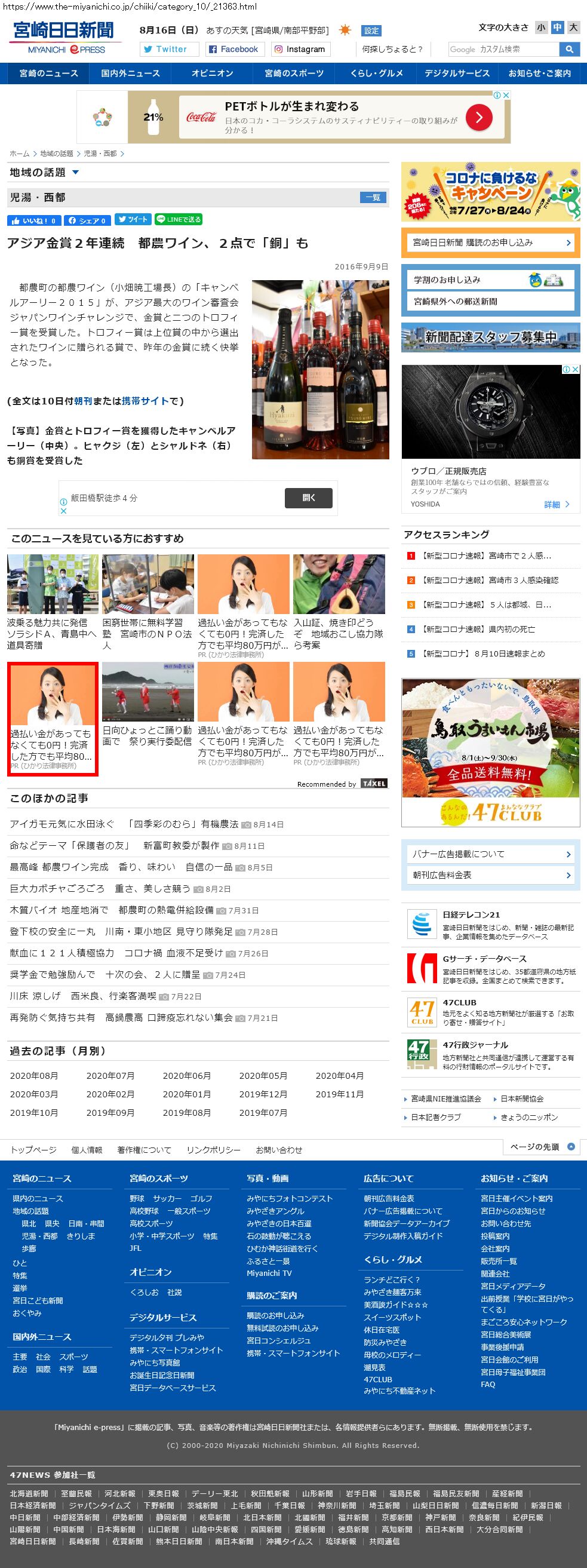Open the Instagram link in header
Screen dimensions: 587x1568
pyautogui.click(x=299, y=50)
